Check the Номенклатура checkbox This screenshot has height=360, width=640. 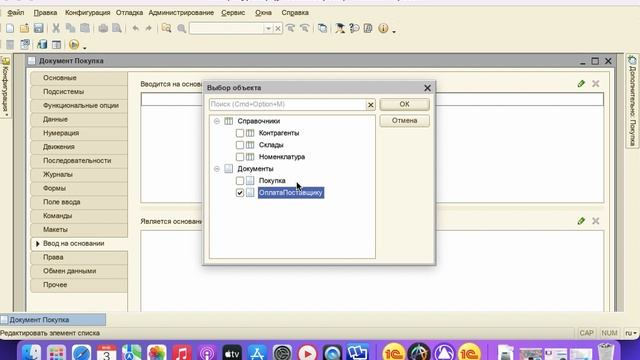[x=240, y=157]
